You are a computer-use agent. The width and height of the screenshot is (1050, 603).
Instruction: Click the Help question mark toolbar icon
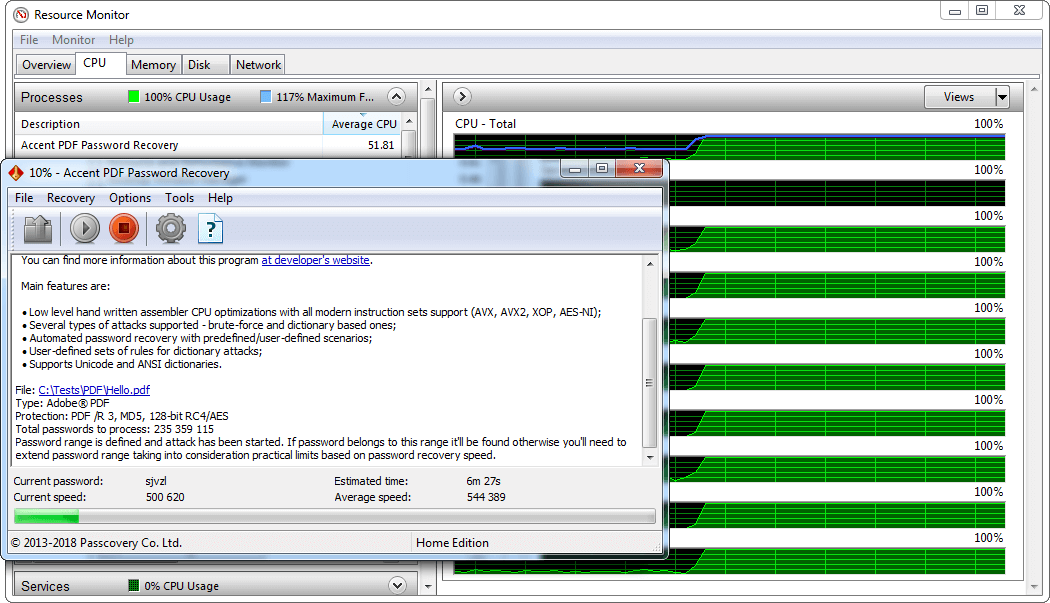pyautogui.click(x=210, y=229)
